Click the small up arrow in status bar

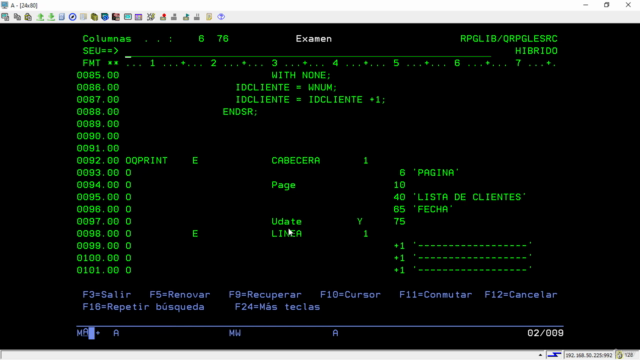coord(540,355)
